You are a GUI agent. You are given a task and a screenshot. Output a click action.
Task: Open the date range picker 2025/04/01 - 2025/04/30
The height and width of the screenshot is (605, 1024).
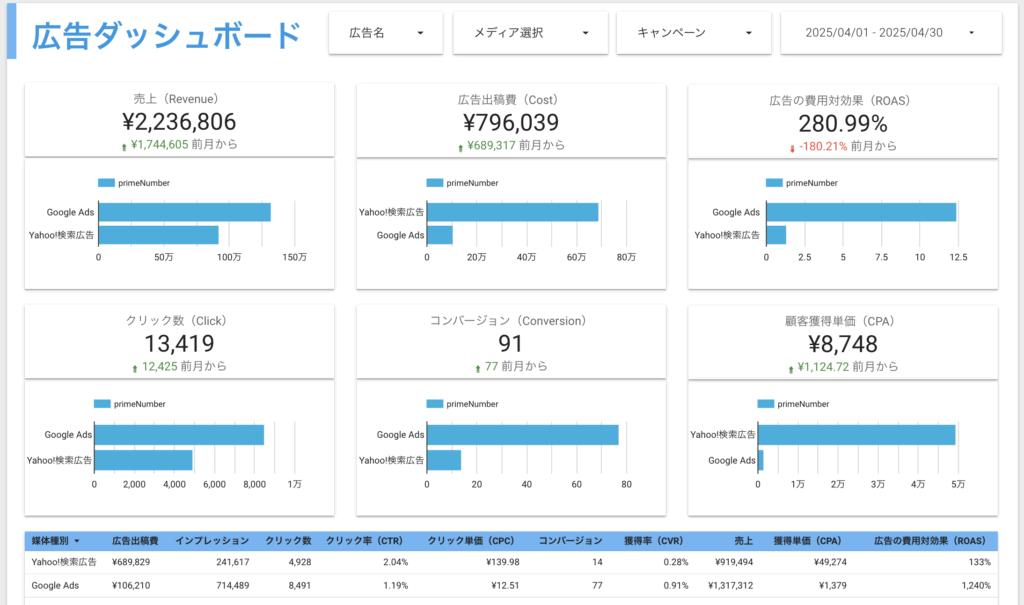coord(890,33)
